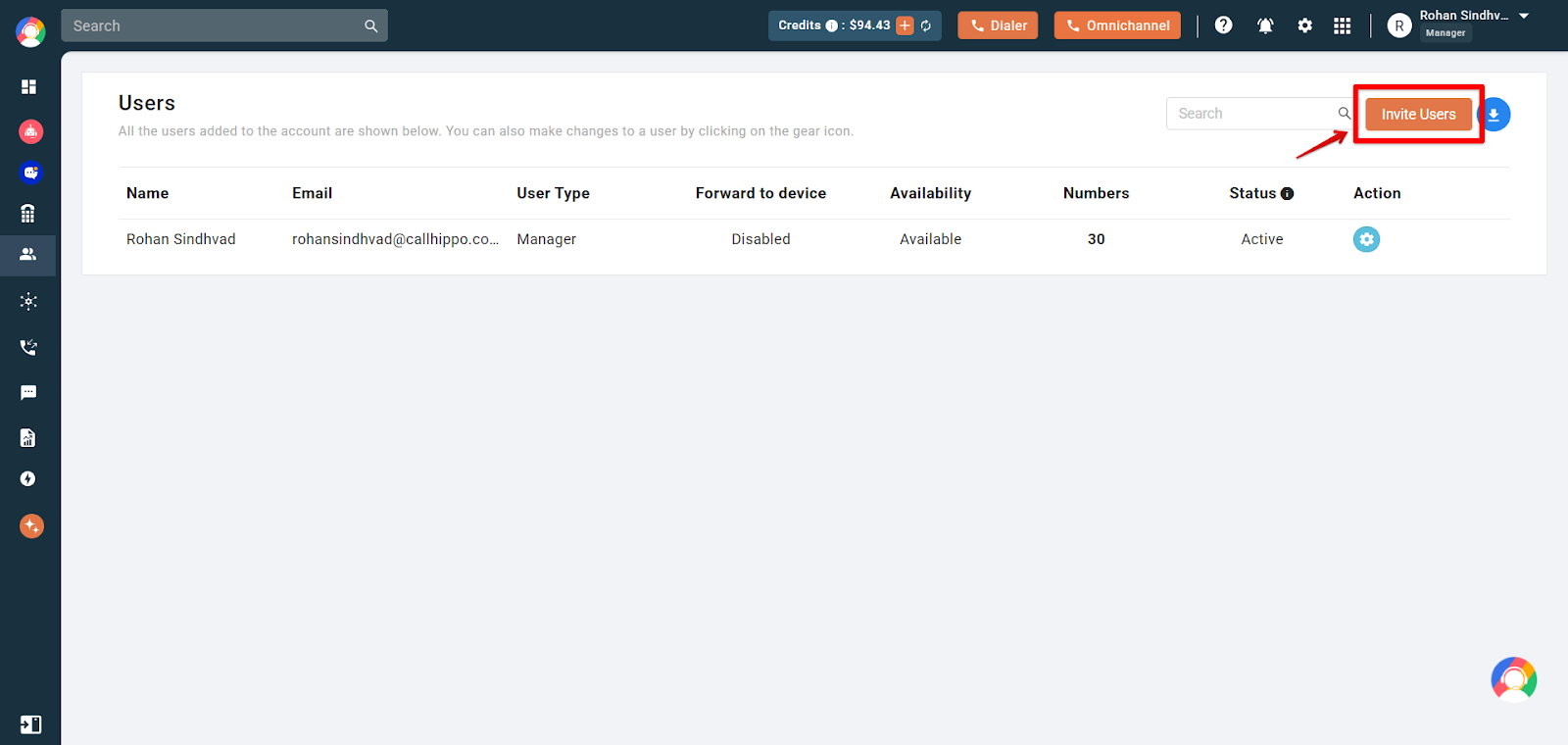
Task: Click the Name column header
Action: (147, 193)
